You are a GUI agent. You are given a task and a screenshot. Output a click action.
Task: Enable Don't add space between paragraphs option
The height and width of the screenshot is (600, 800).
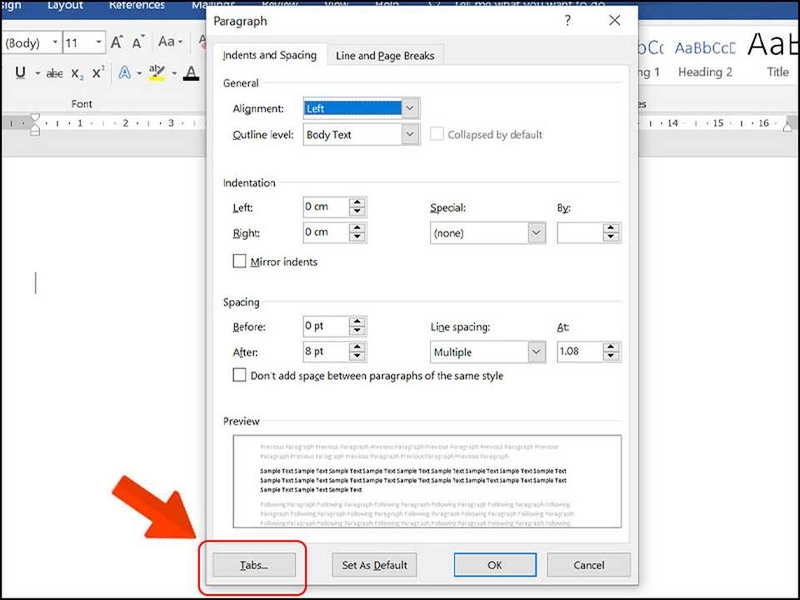239,376
